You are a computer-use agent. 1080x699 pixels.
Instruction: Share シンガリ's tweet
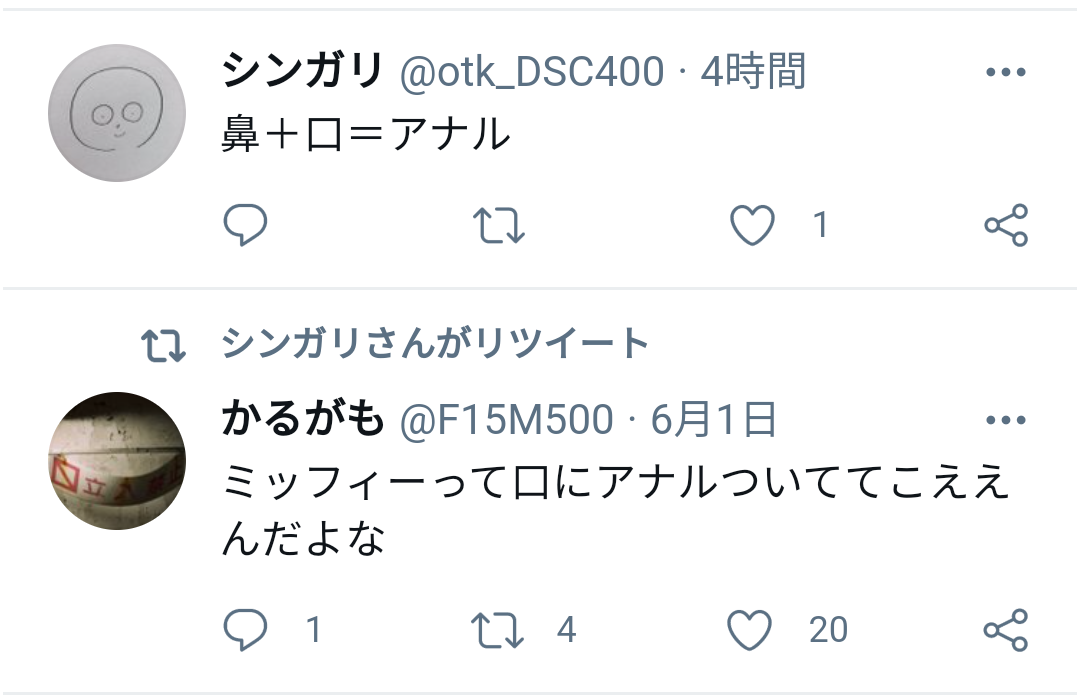1006,225
